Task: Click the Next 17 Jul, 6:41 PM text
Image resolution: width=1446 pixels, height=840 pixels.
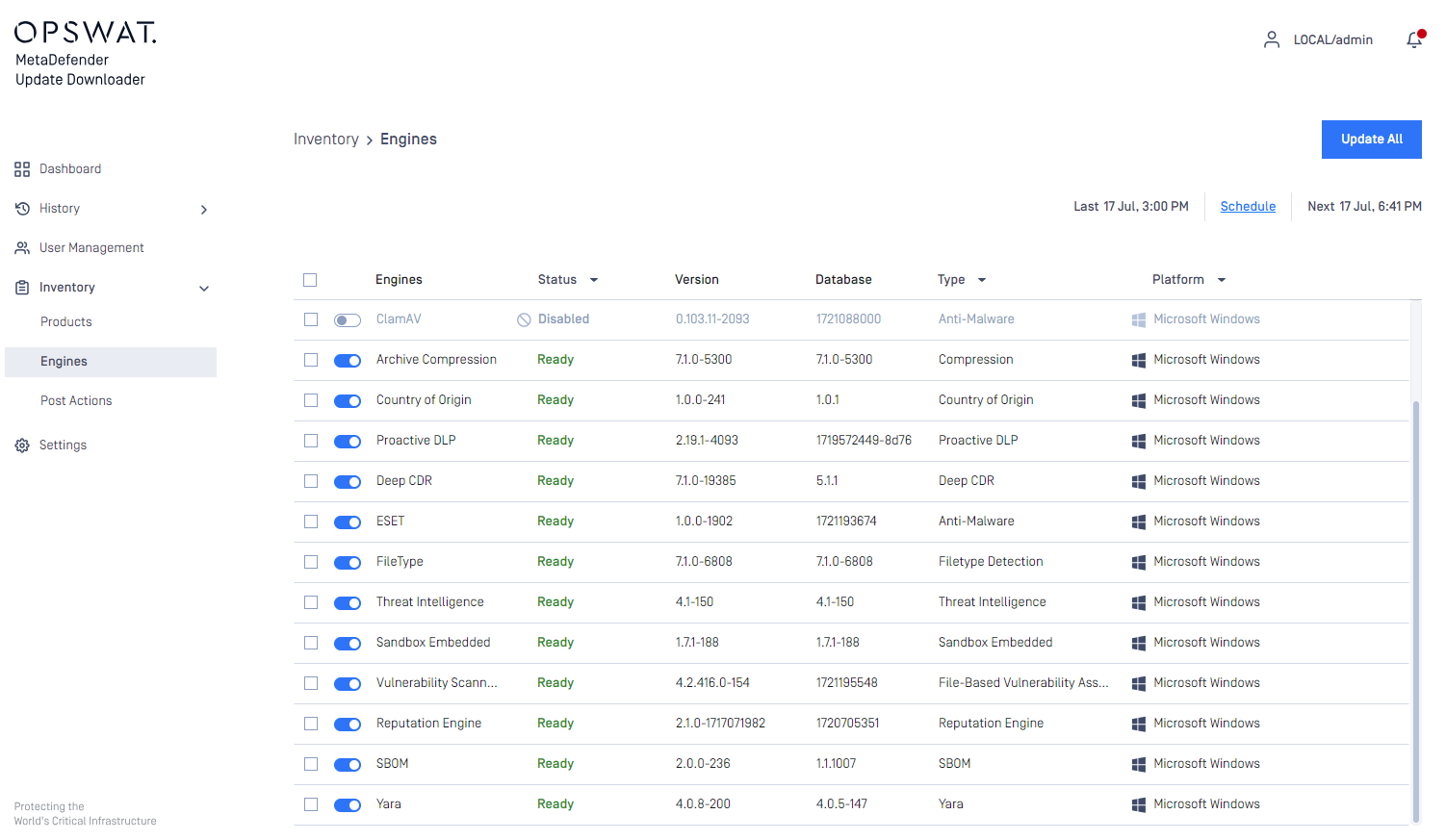Action: click(x=1364, y=207)
